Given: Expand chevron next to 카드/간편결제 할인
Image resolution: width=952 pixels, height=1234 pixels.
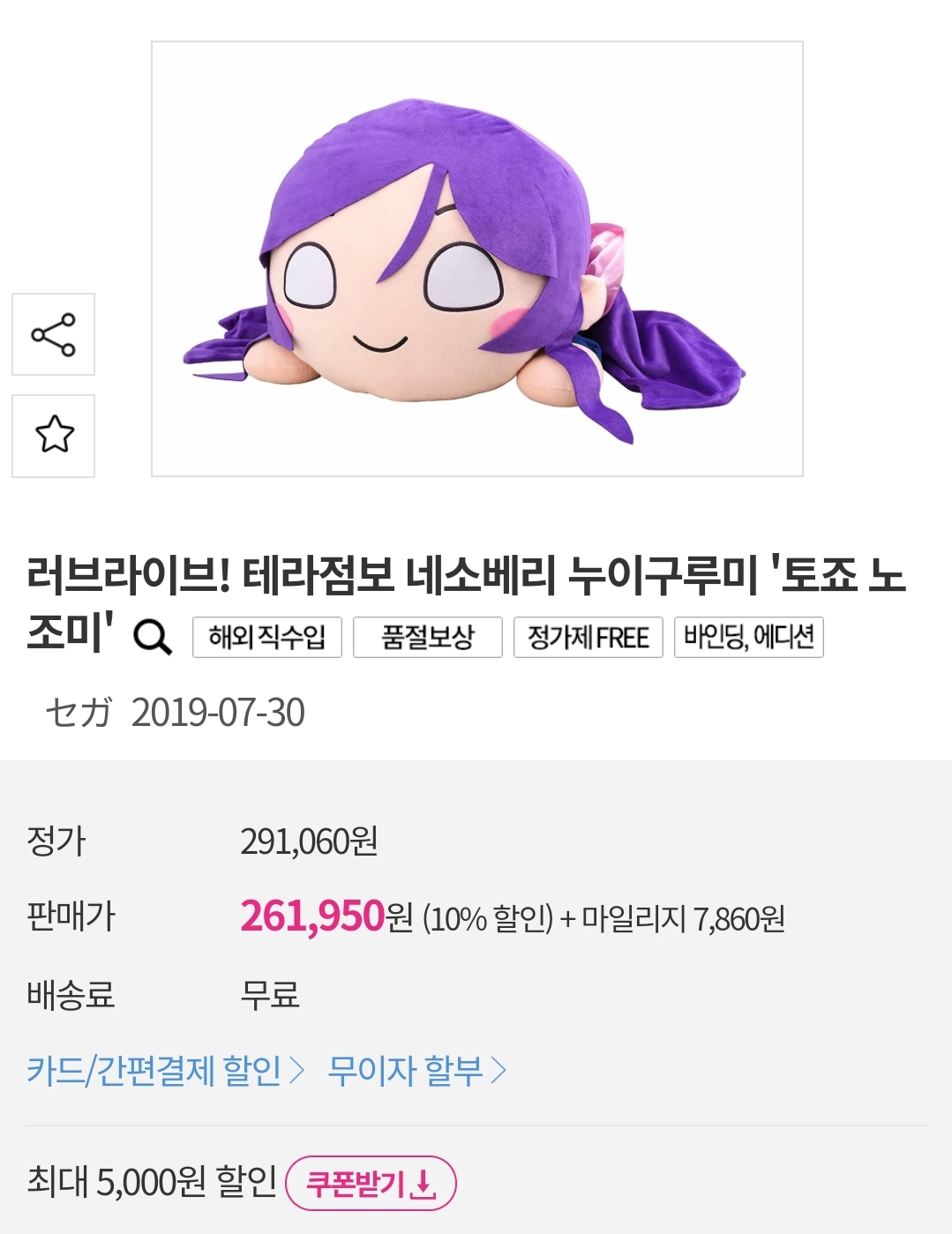Looking at the screenshot, I should pyautogui.click(x=296, y=1071).
